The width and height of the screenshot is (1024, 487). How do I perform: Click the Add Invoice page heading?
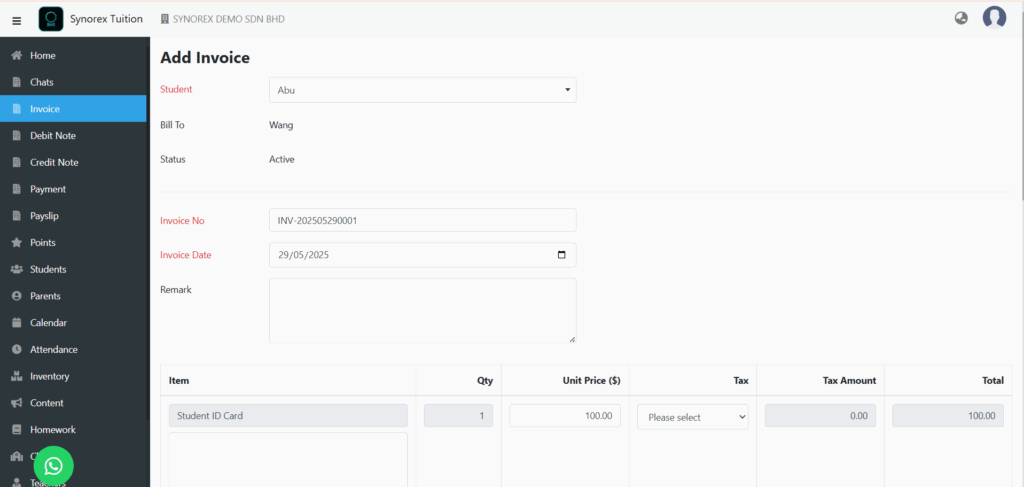click(x=205, y=57)
